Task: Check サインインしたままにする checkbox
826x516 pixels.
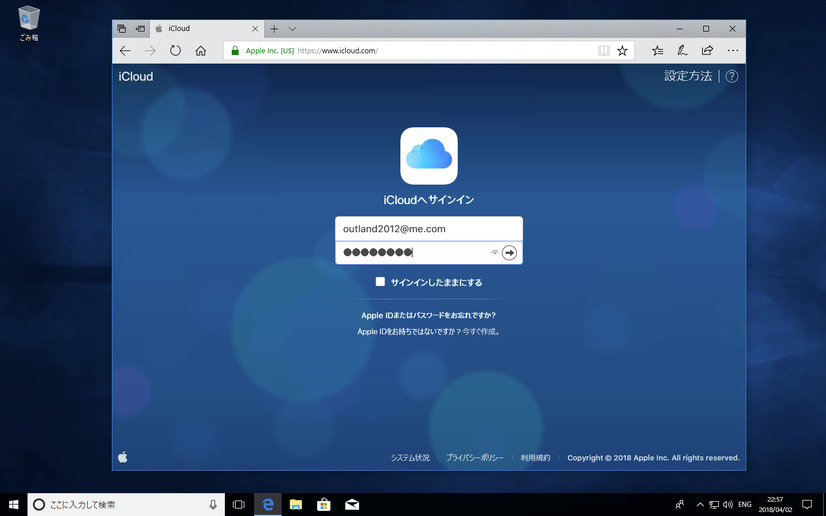Action: (380, 282)
